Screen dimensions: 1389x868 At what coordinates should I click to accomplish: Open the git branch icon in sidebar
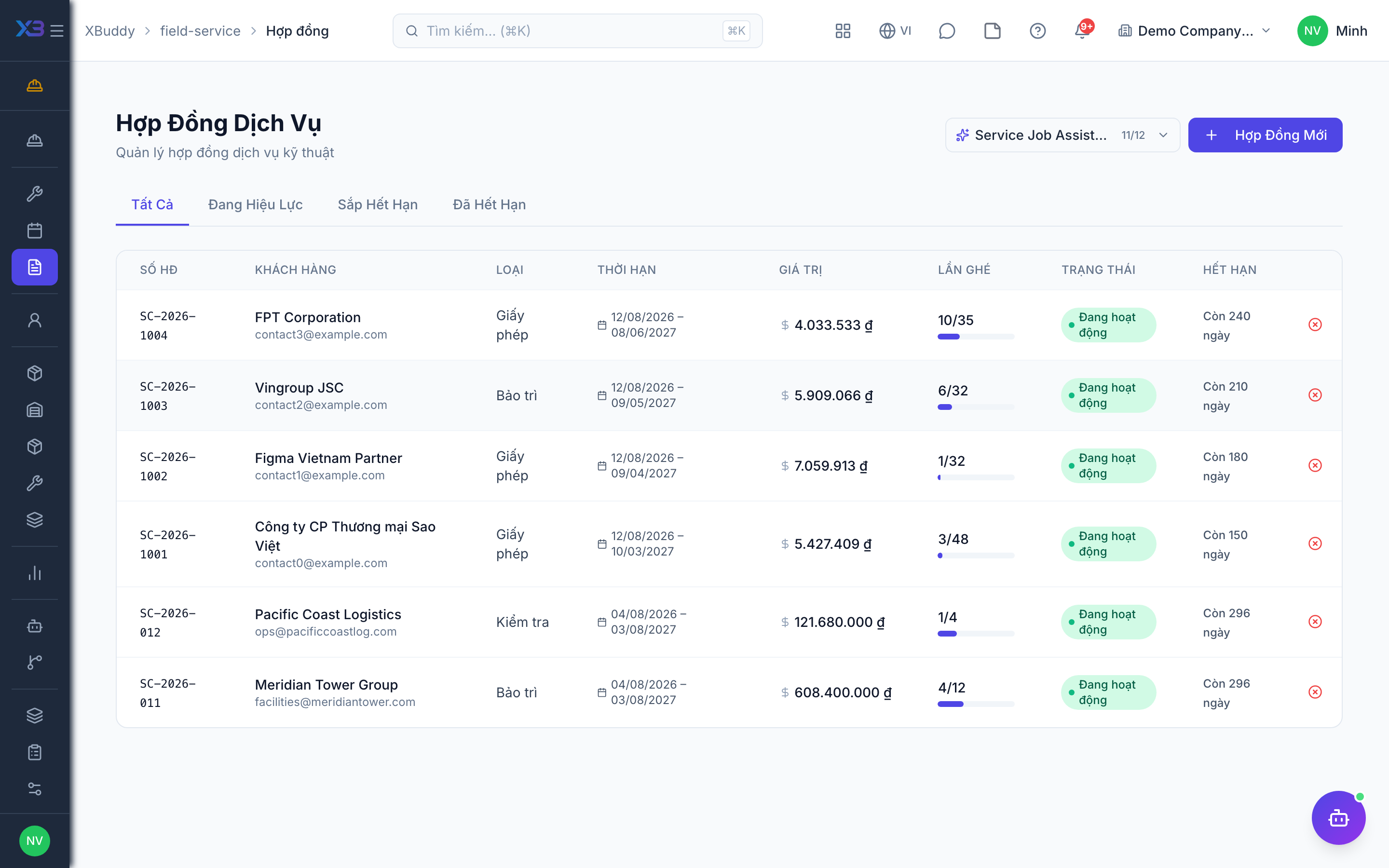pos(34,662)
